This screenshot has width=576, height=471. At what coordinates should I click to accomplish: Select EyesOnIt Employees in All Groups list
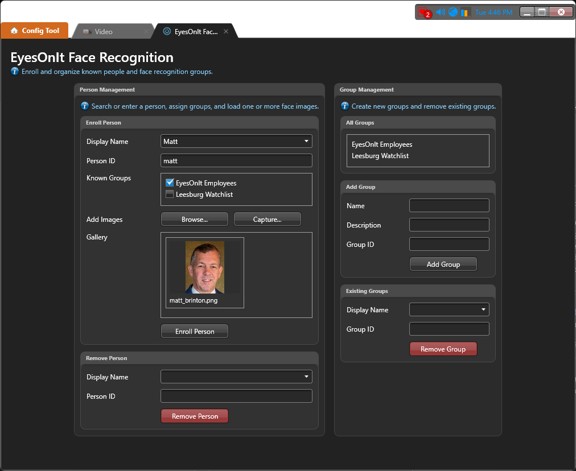pos(382,144)
